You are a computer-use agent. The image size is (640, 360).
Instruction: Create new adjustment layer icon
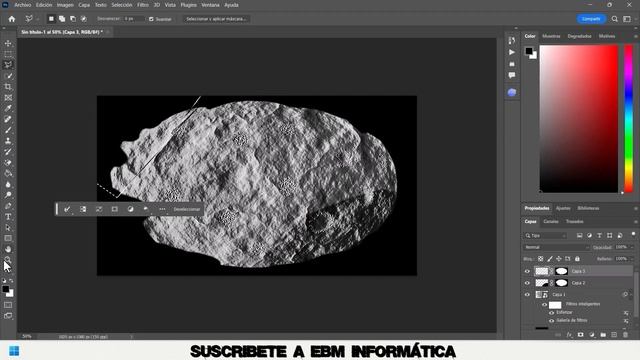pos(592,335)
